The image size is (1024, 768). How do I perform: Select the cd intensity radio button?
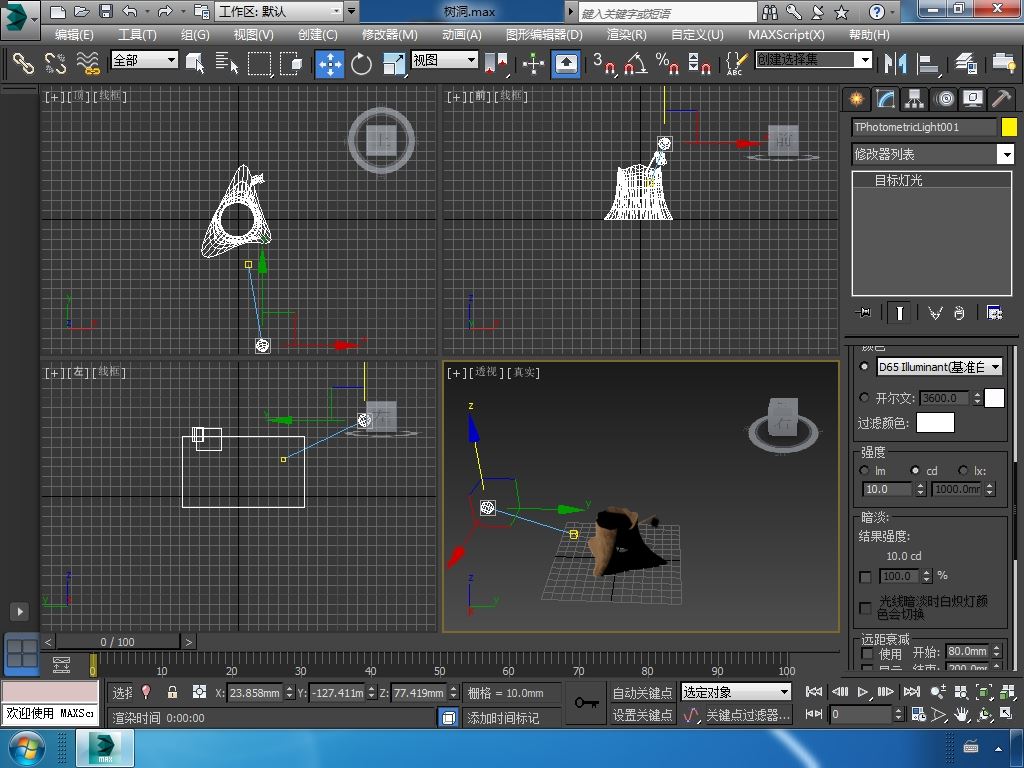click(915, 470)
